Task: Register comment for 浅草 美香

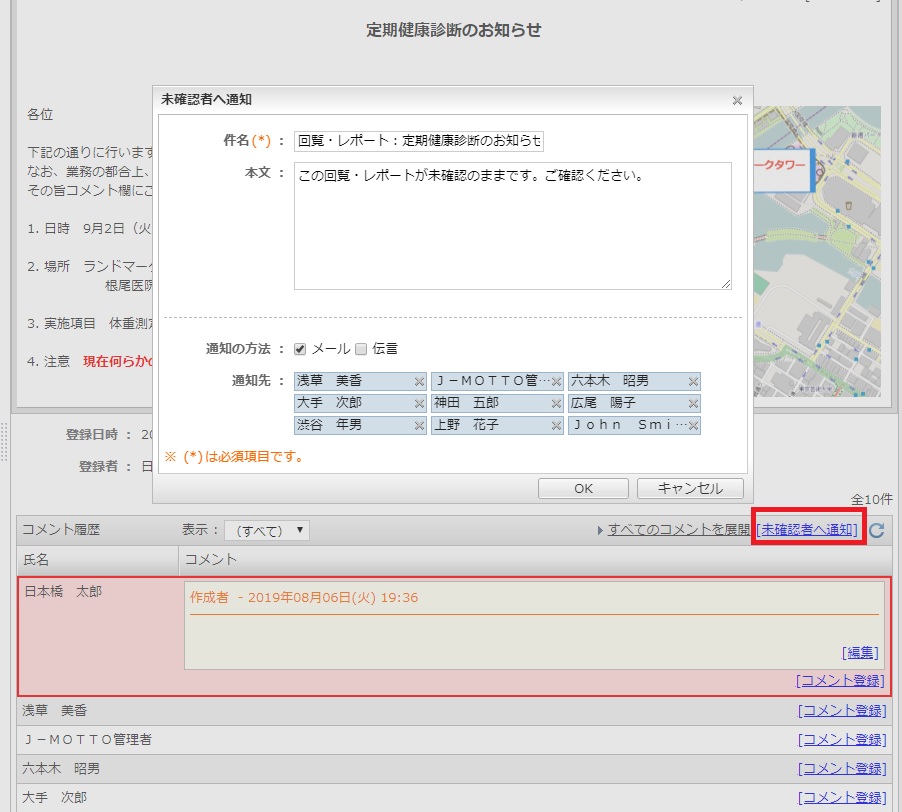Action: 842,711
